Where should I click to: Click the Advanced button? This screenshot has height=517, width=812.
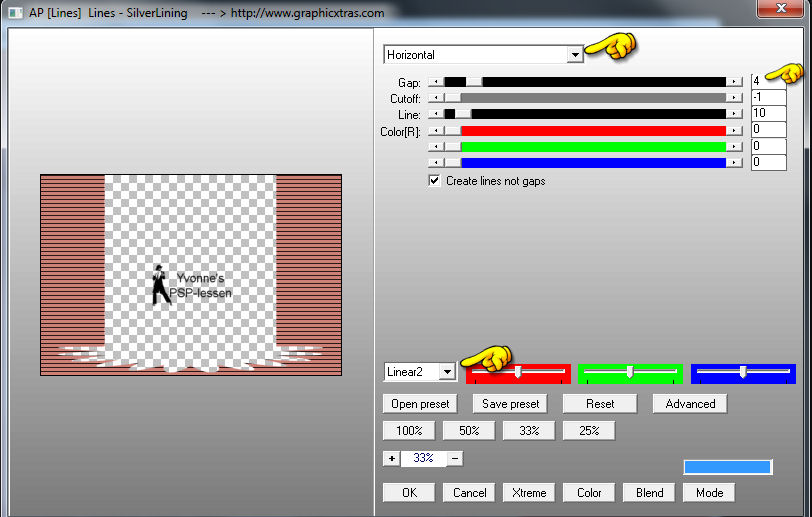pyautogui.click(x=690, y=404)
